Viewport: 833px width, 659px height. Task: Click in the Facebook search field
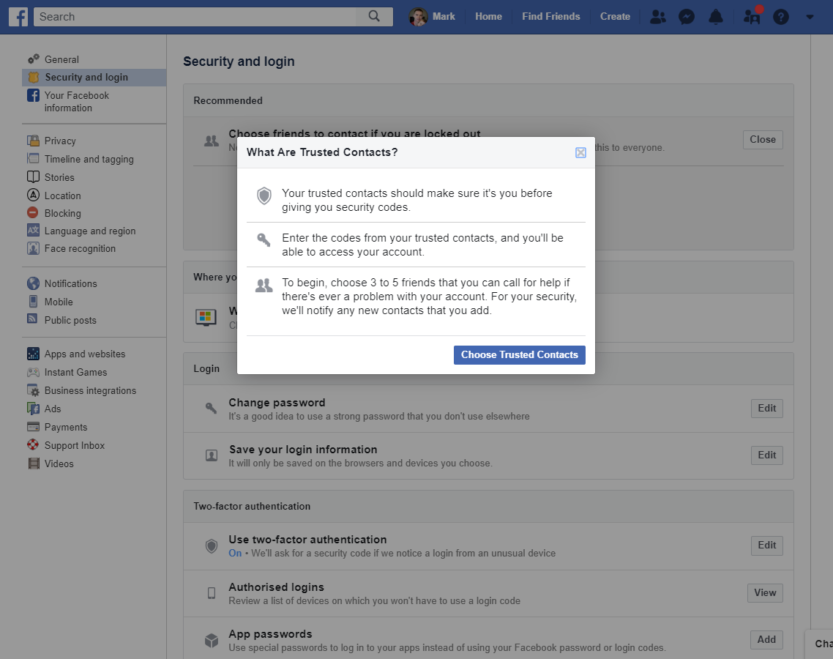(x=202, y=16)
